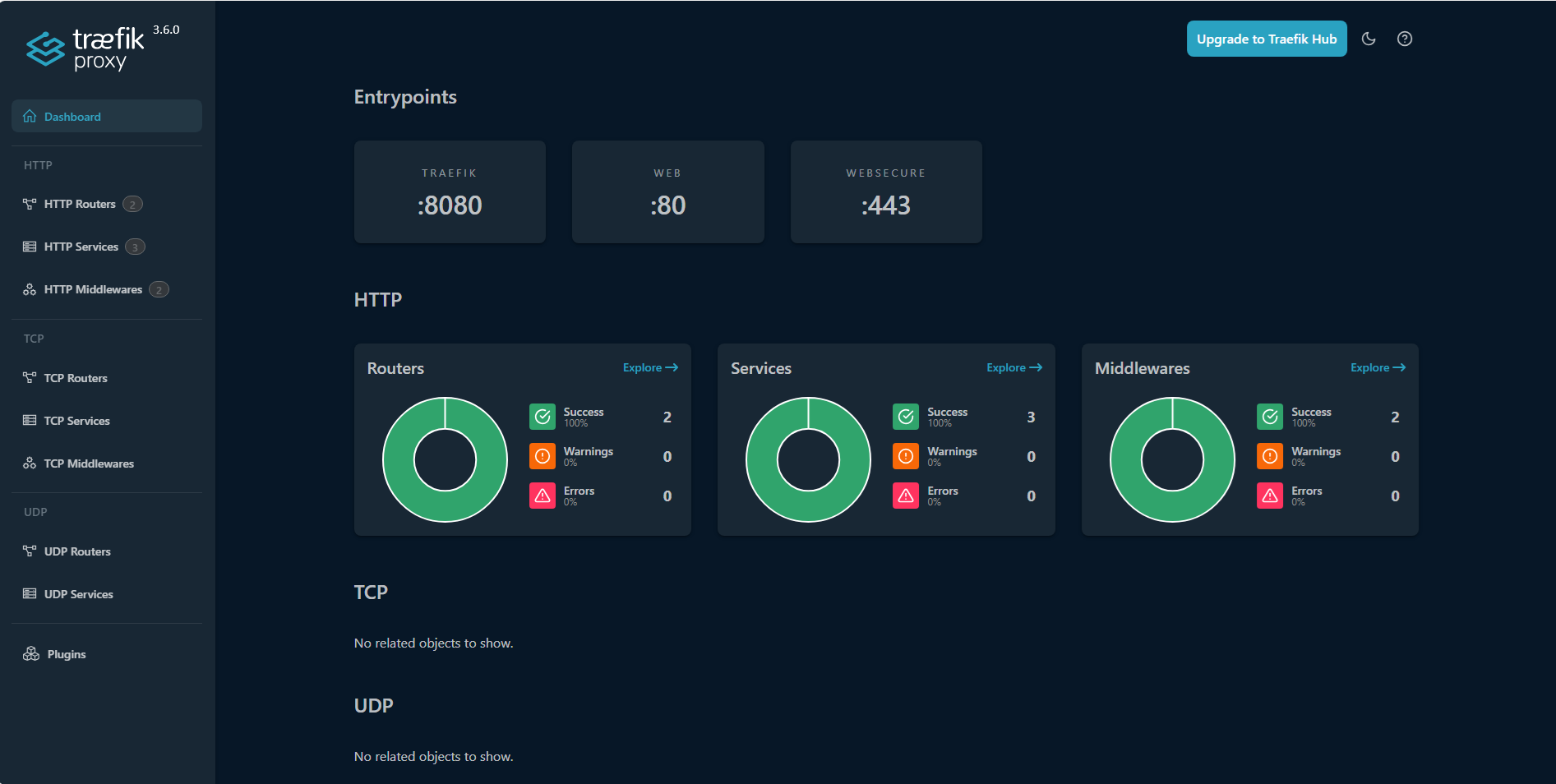Click the Plugins icon in sidebar
This screenshot has height=784, width=1556.
[31, 654]
